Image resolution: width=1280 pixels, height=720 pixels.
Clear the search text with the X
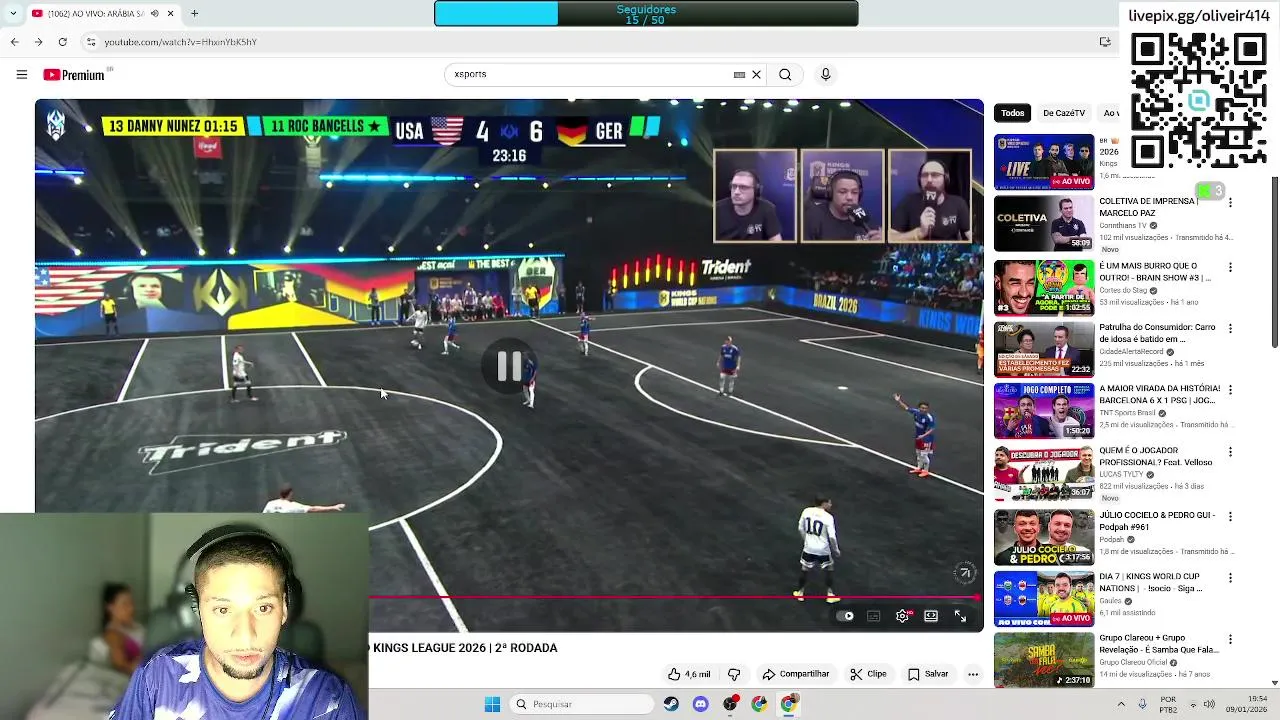(x=756, y=74)
